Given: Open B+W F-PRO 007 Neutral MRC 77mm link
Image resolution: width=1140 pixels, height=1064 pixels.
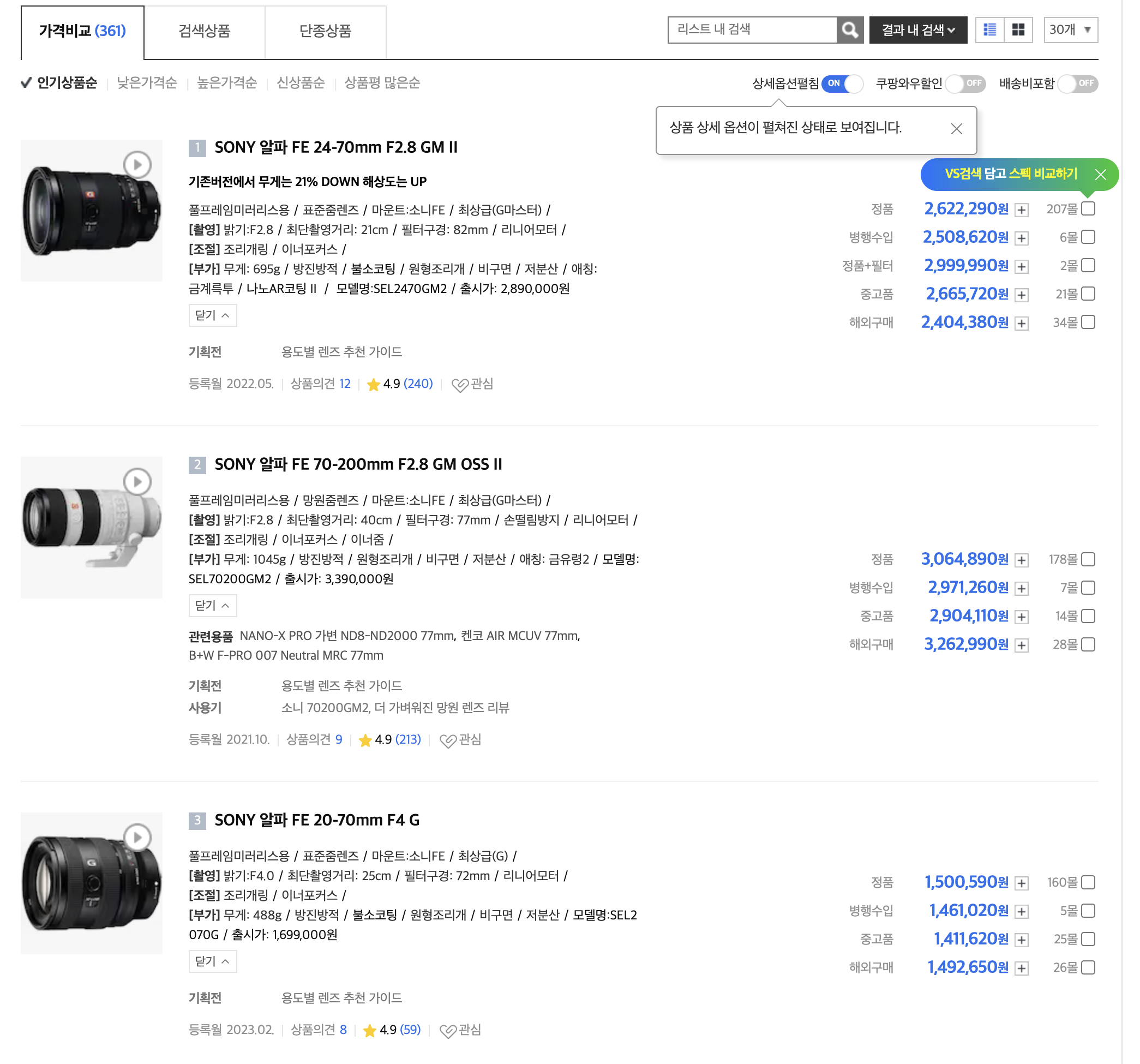Looking at the screenshot, I should click(286, 656).
